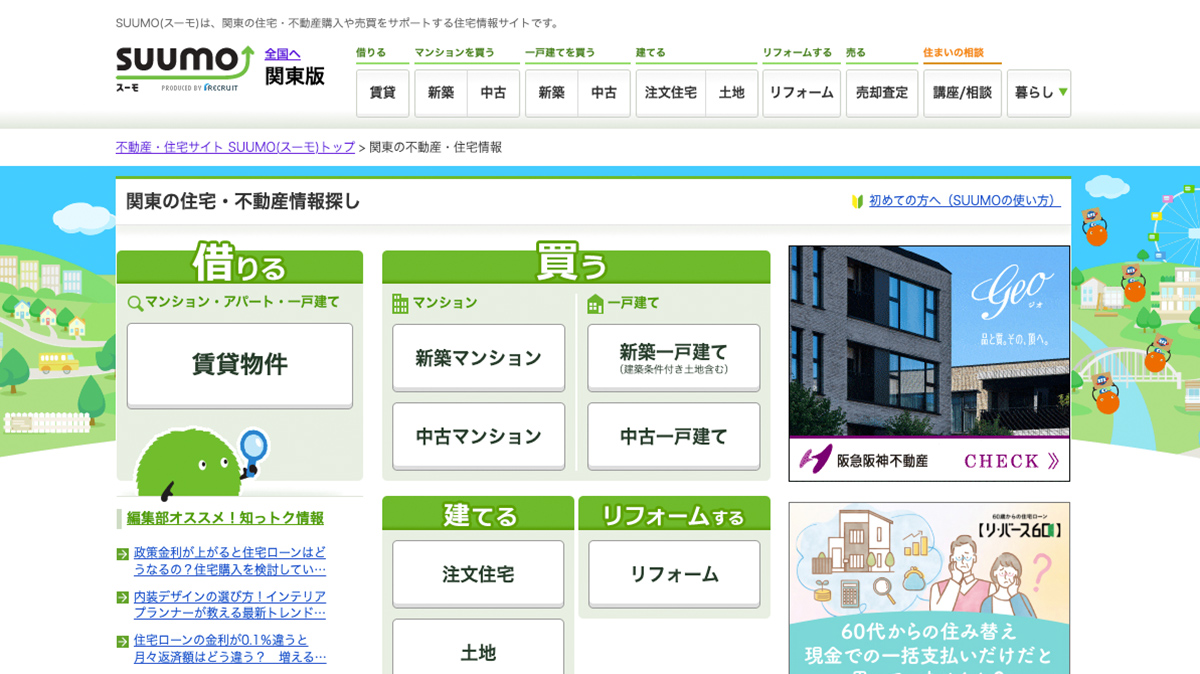Open リフォーム in the top navigation

[801, 93]
